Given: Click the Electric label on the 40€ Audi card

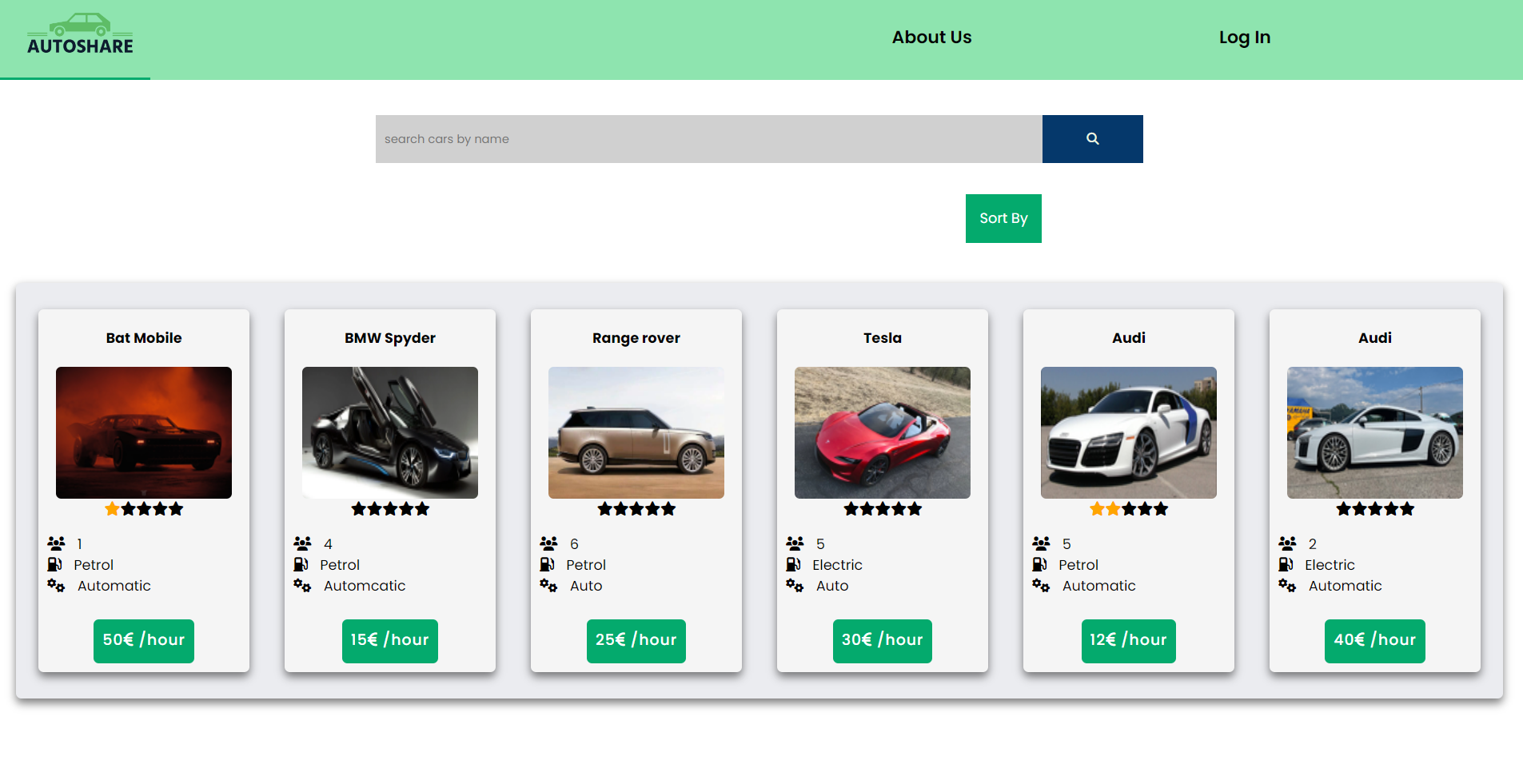Looking at the screenshot, I should coord(1330,565).
